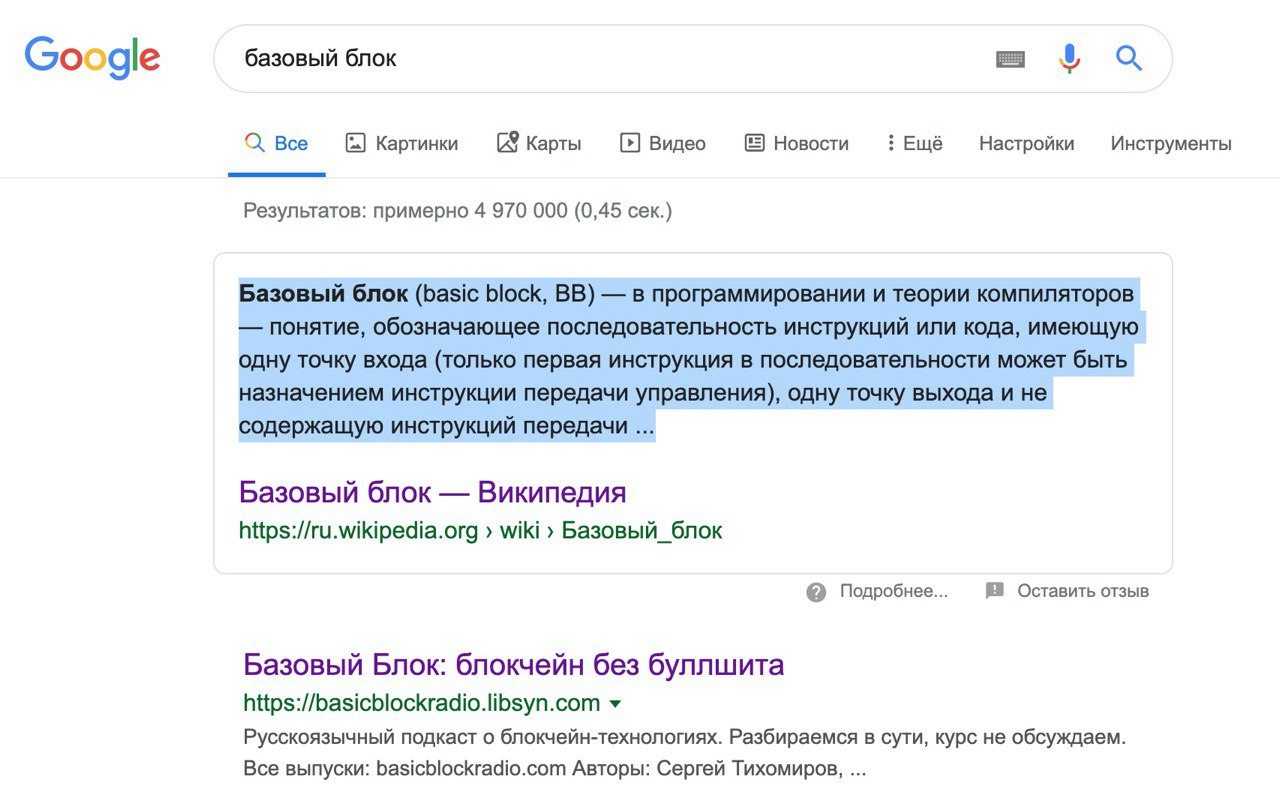This screenshot has width=1280, height=810.
Task: Open Настройки
Action: 1027,144
